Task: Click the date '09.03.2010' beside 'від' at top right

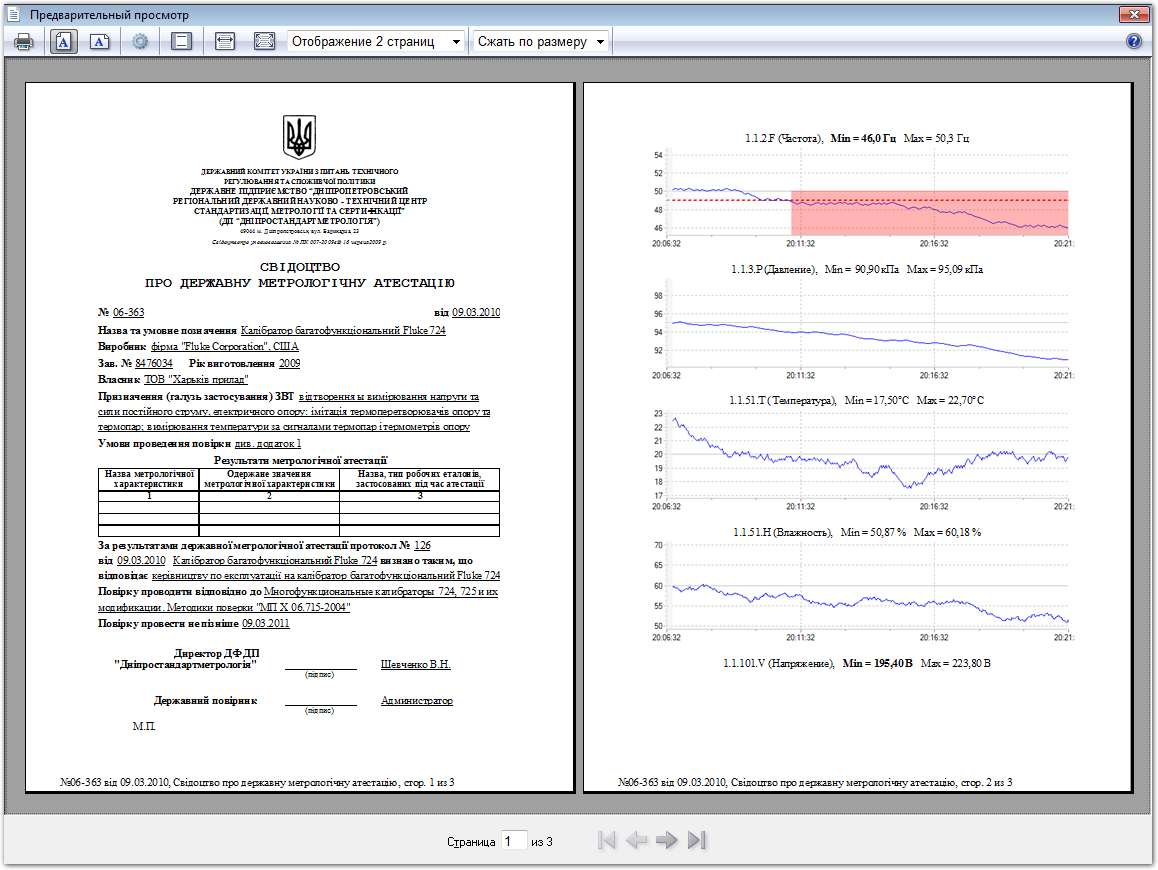Action: pyautogui.click(x=476, y=312)
